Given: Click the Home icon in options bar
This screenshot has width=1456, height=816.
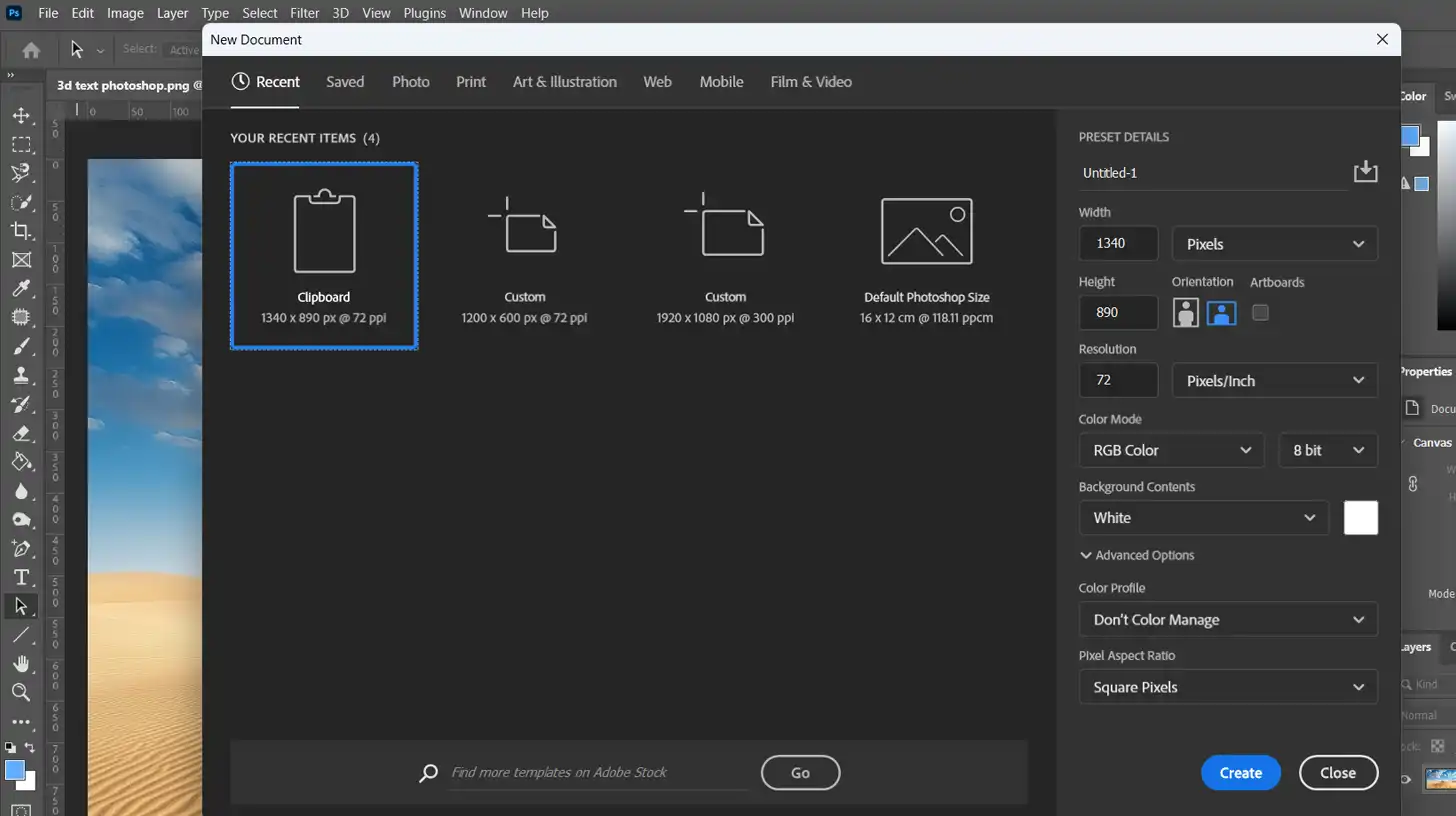Looking at the screenshot, I should 31,50.
